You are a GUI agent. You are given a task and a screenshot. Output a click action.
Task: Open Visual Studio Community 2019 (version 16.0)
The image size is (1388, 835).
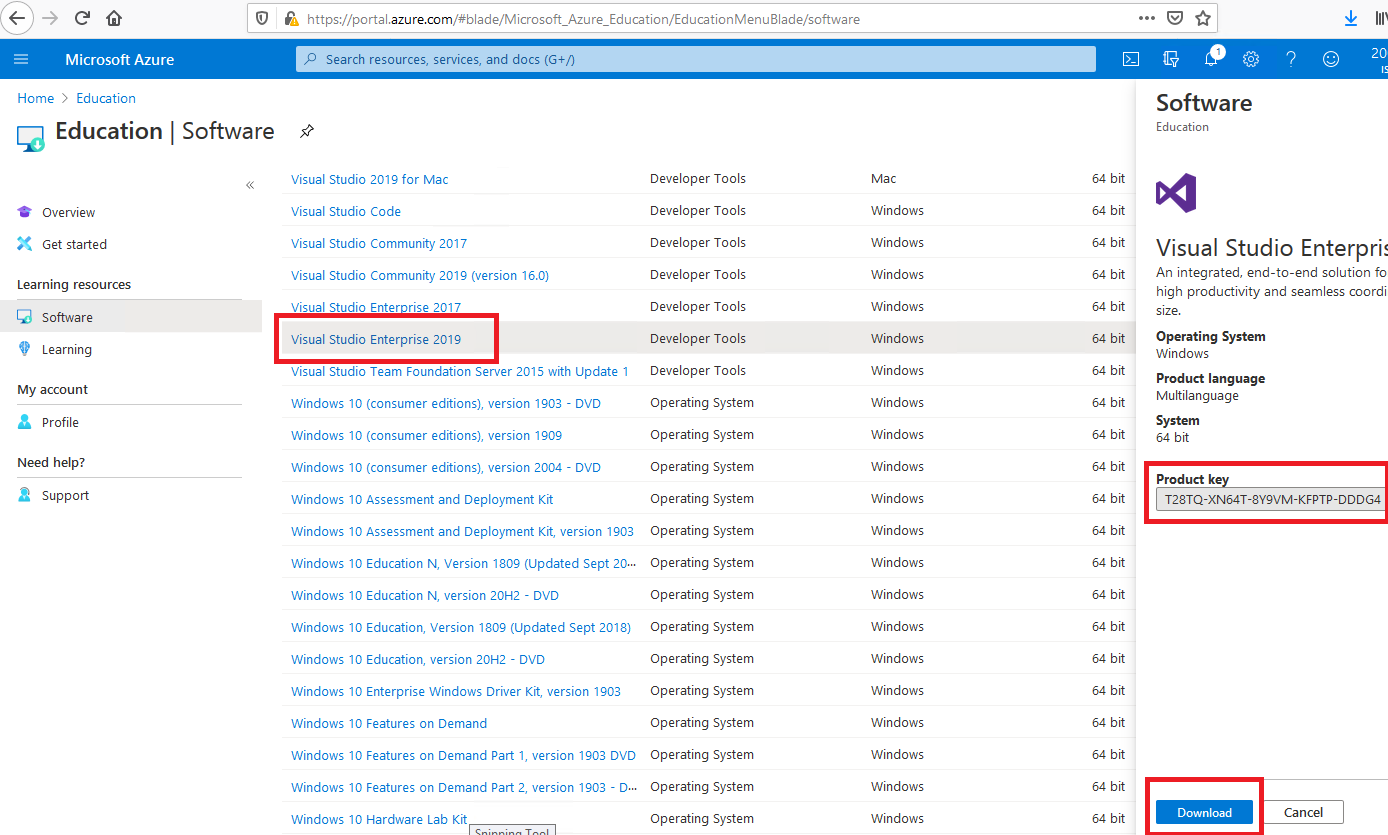click(x=420, y=275)
